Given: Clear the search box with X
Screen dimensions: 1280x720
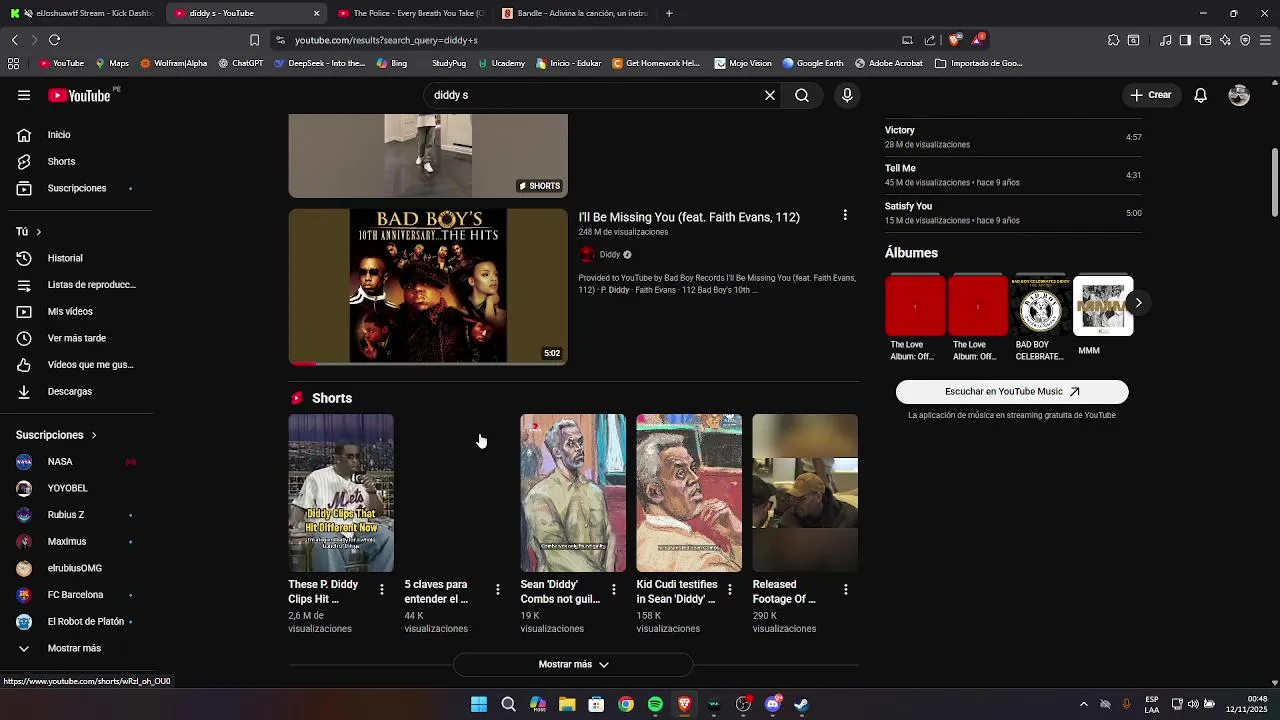Looking at the screenshot, I should [770, 95].
